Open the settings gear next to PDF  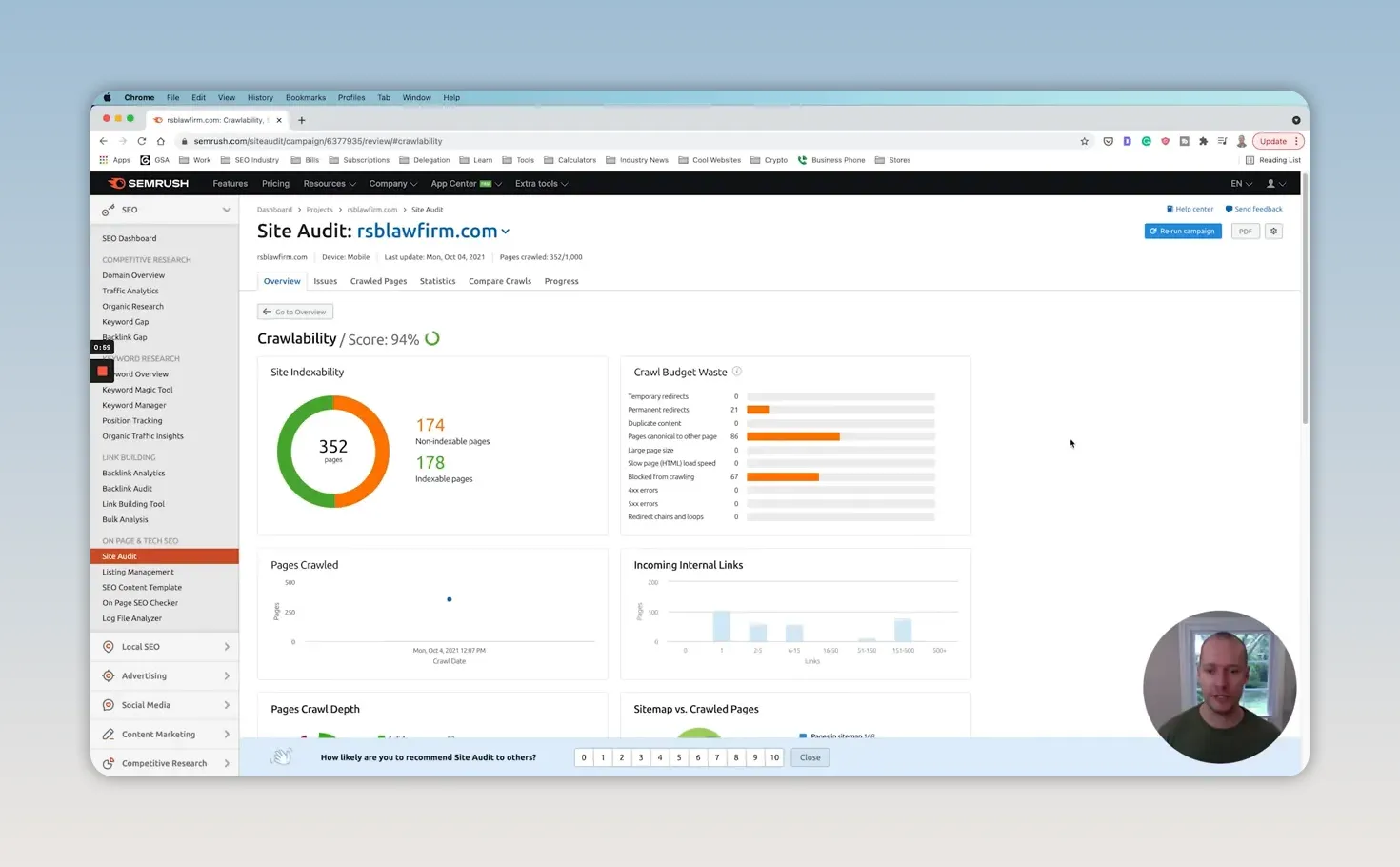point(1273,231)
